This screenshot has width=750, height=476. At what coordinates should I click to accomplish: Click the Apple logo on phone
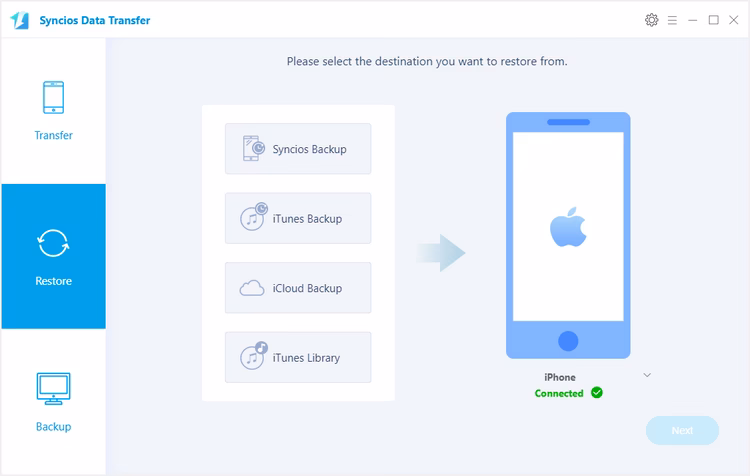point(568,227)
